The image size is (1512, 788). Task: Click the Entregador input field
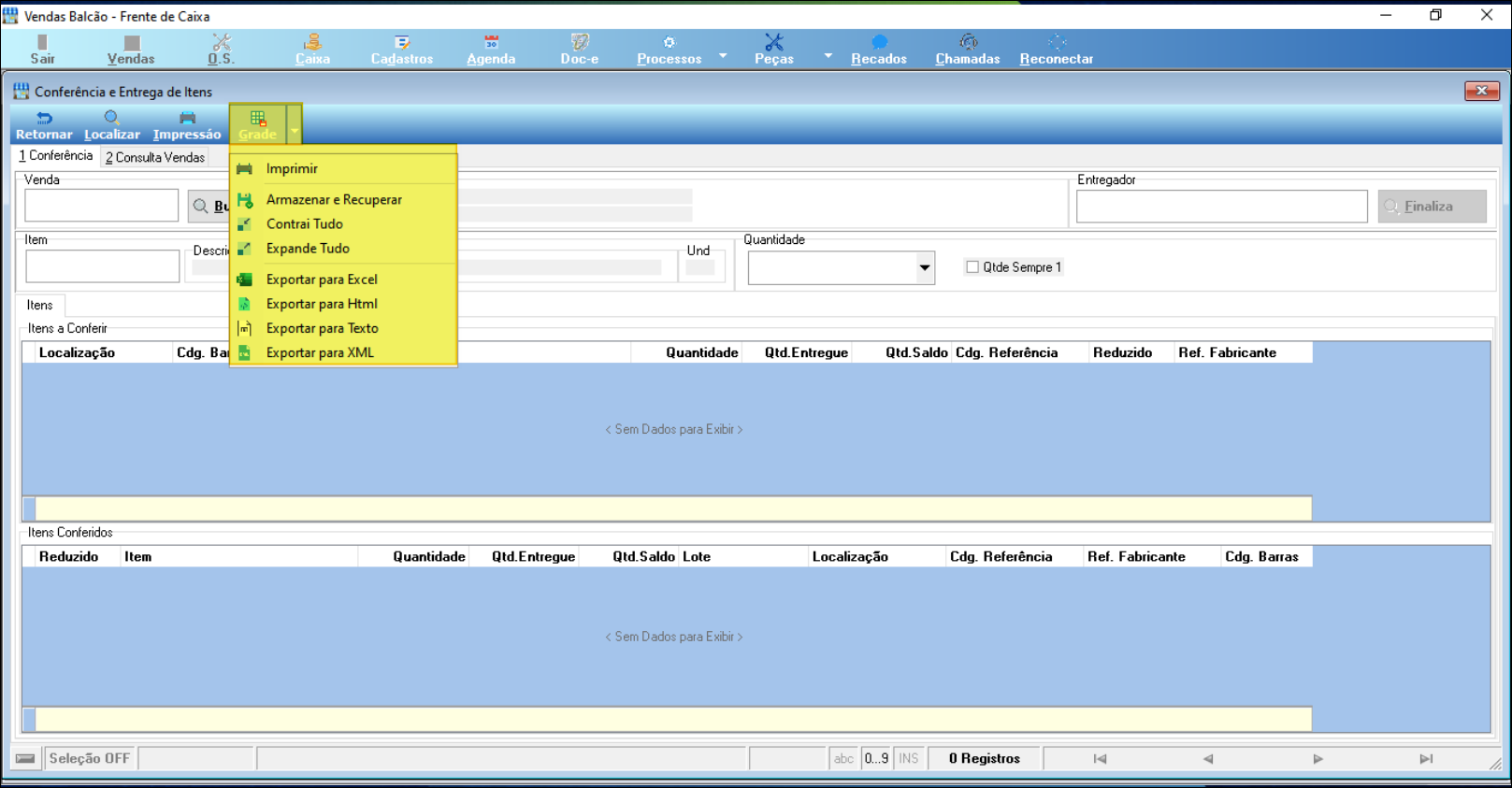coord(1221,206)
